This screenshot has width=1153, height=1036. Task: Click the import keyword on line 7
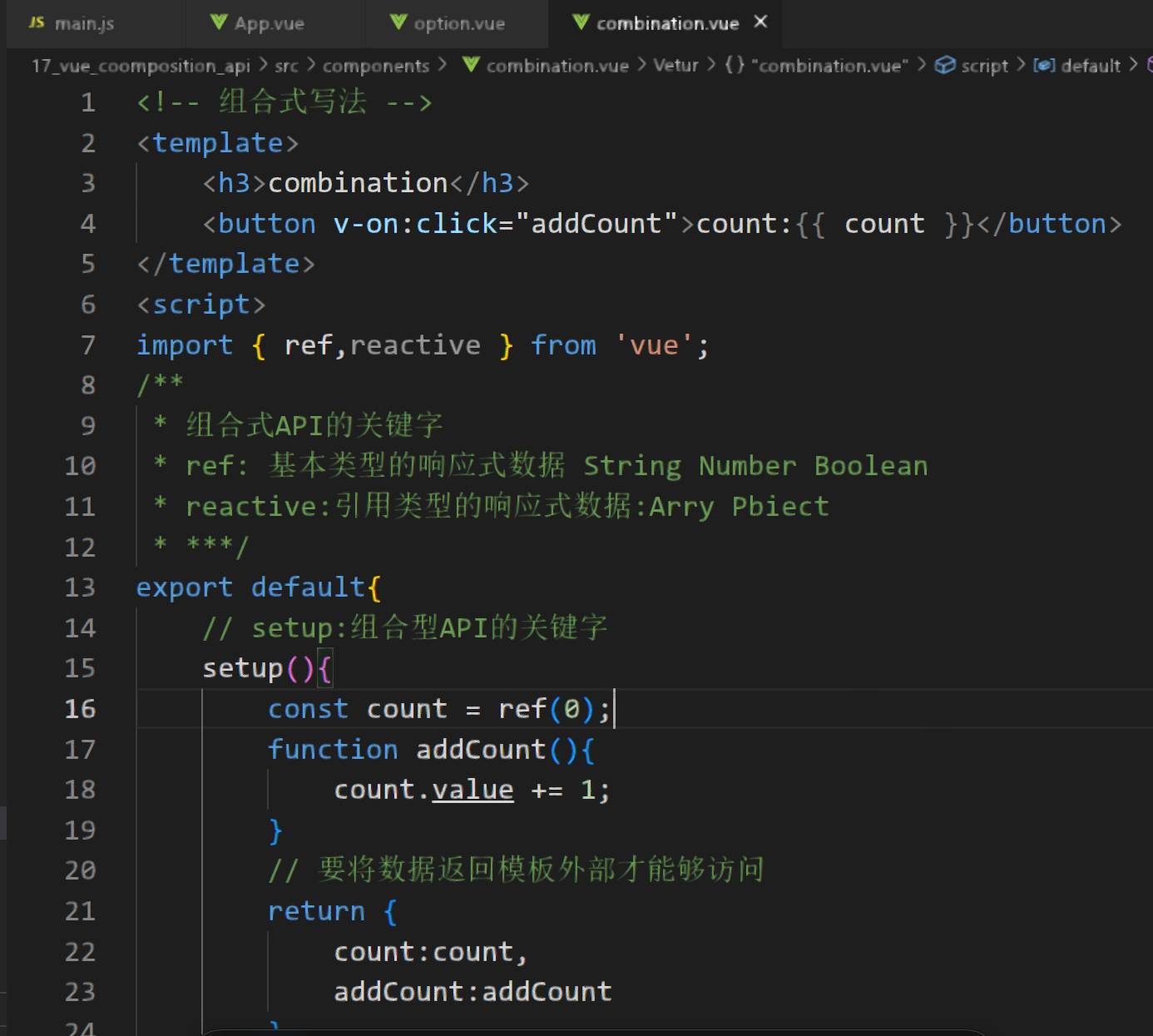(x=185, y=345)
